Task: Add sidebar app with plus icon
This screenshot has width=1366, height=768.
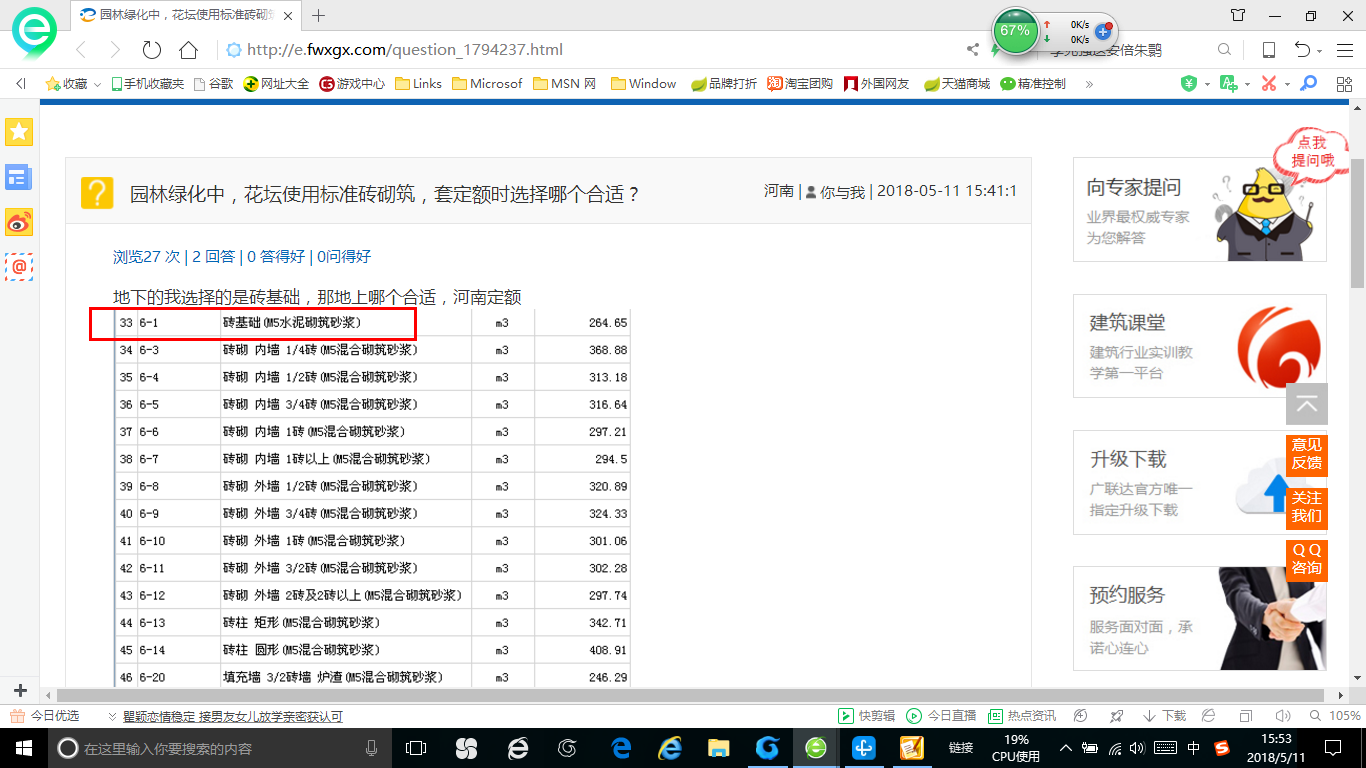Action: (20, 690)
